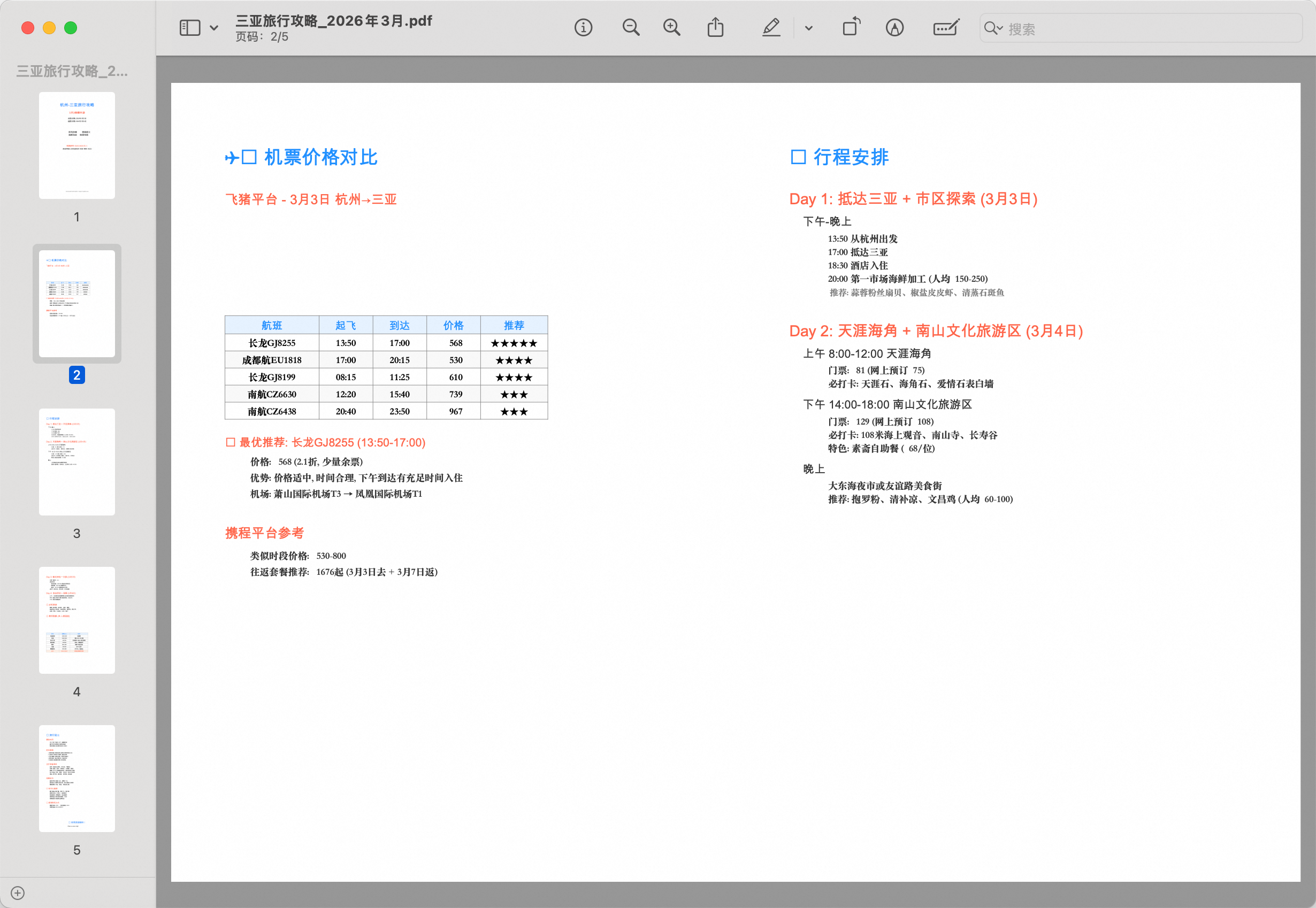Toggle the sidebar view button
The height and width of the screenshot is (908, 1316).
(189, 27)
